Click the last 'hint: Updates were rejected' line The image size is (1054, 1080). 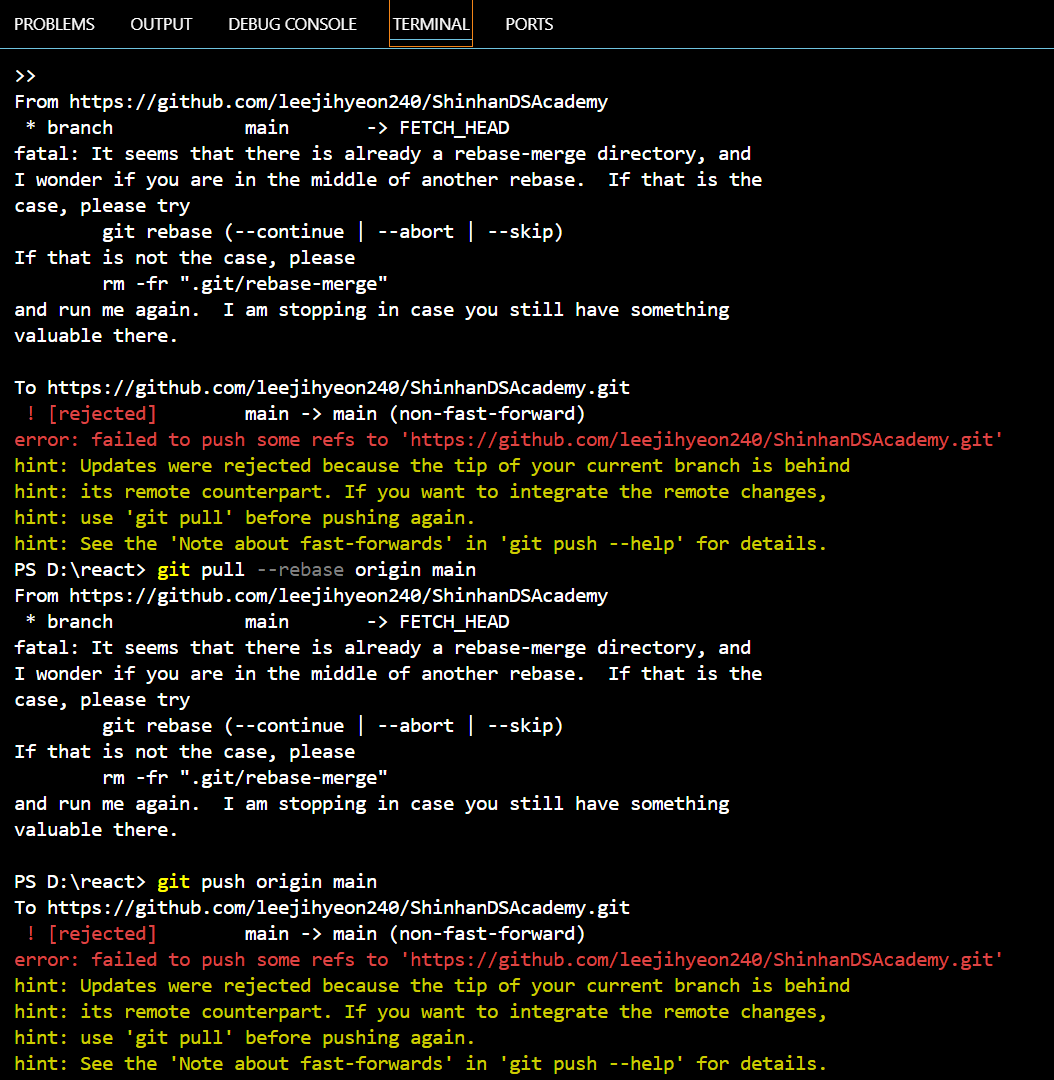coord(432,986)
